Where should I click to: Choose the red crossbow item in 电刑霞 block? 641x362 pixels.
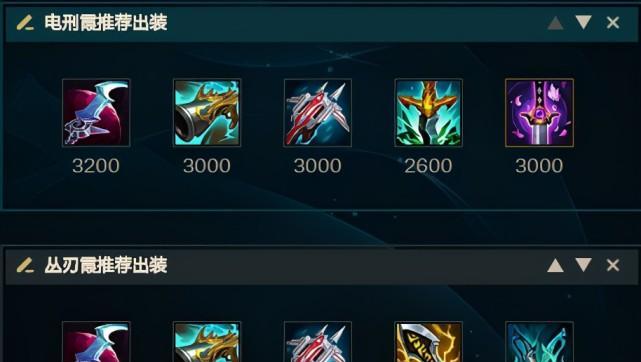coord(318,113)
